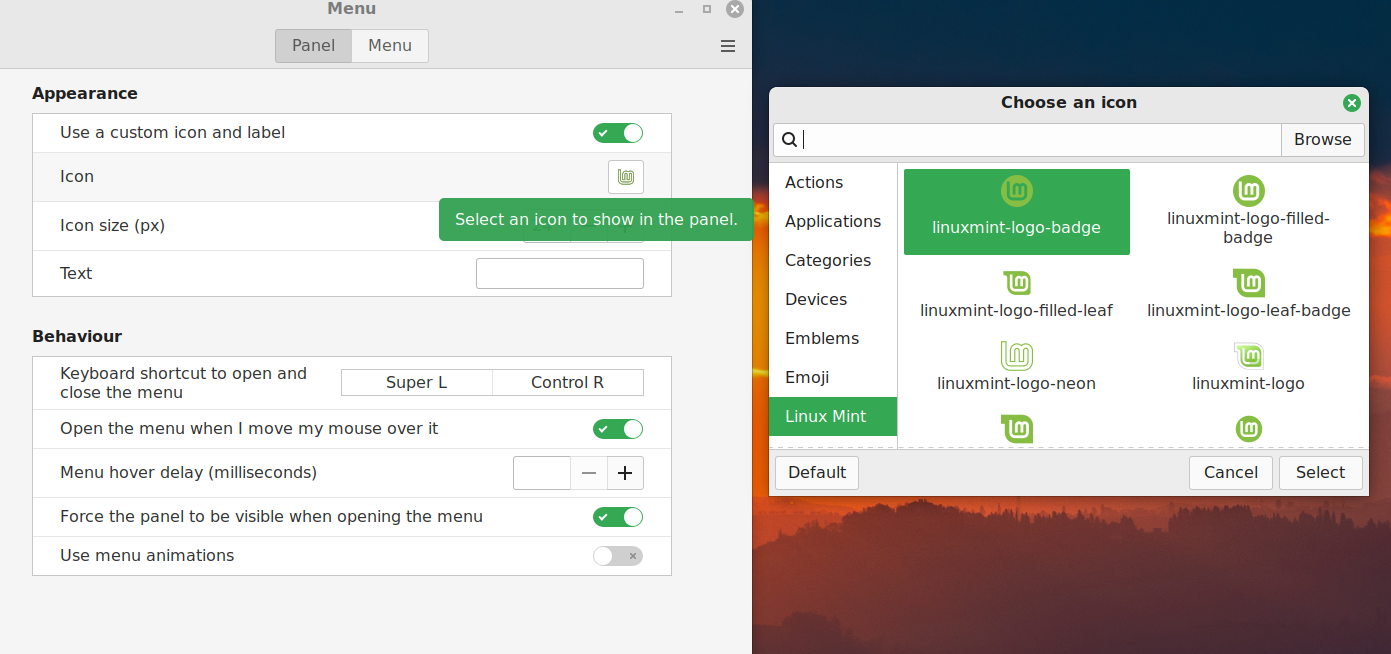Close the Choose an icon dialog
The image size is (1391, 654).
(x=1352, y=103)
